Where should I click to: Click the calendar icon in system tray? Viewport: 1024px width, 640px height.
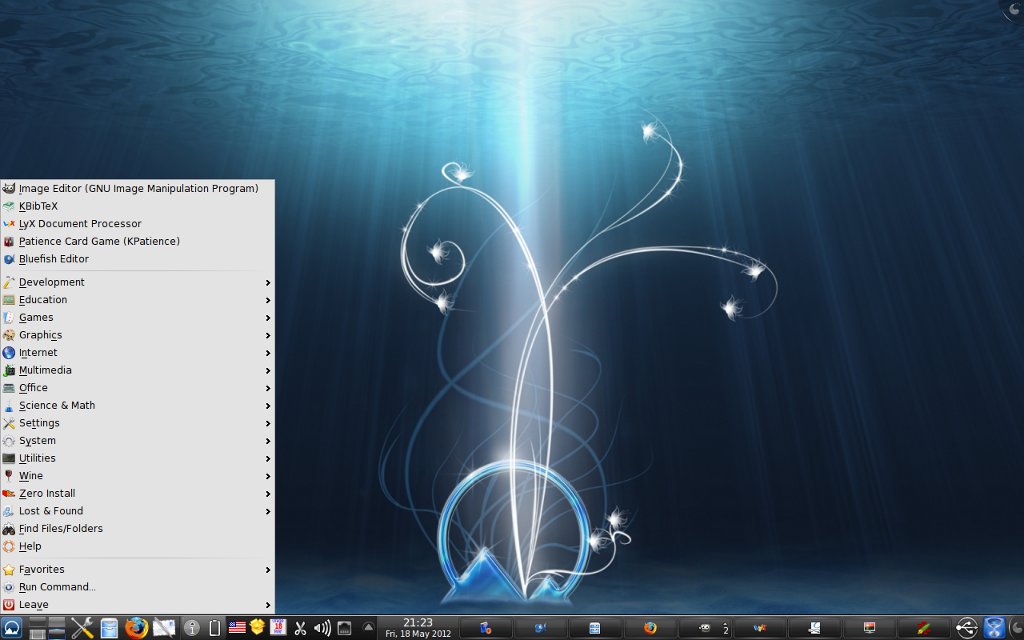click(279, 628)
